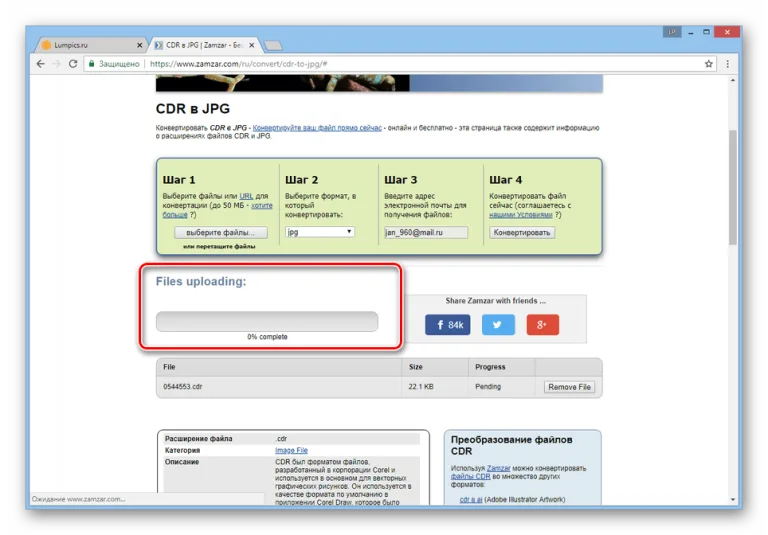768x535 pixels.
Task: Click the Категория row label
Action: pos(182,450)
